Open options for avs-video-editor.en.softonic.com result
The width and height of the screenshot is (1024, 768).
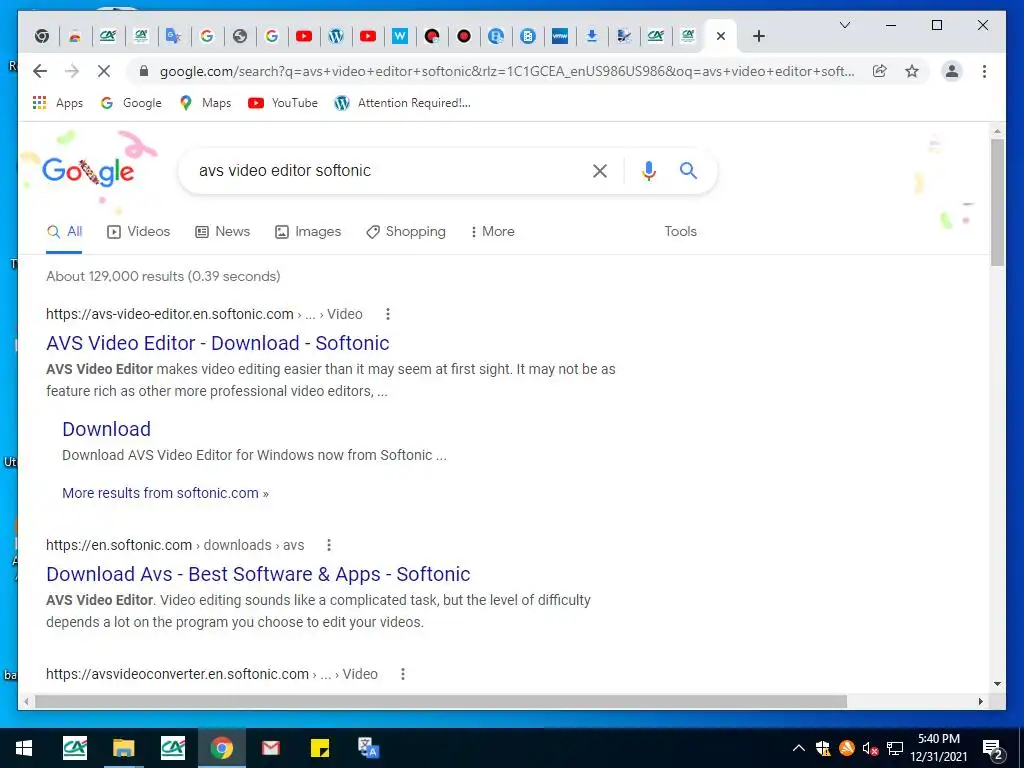click(388, 314)
